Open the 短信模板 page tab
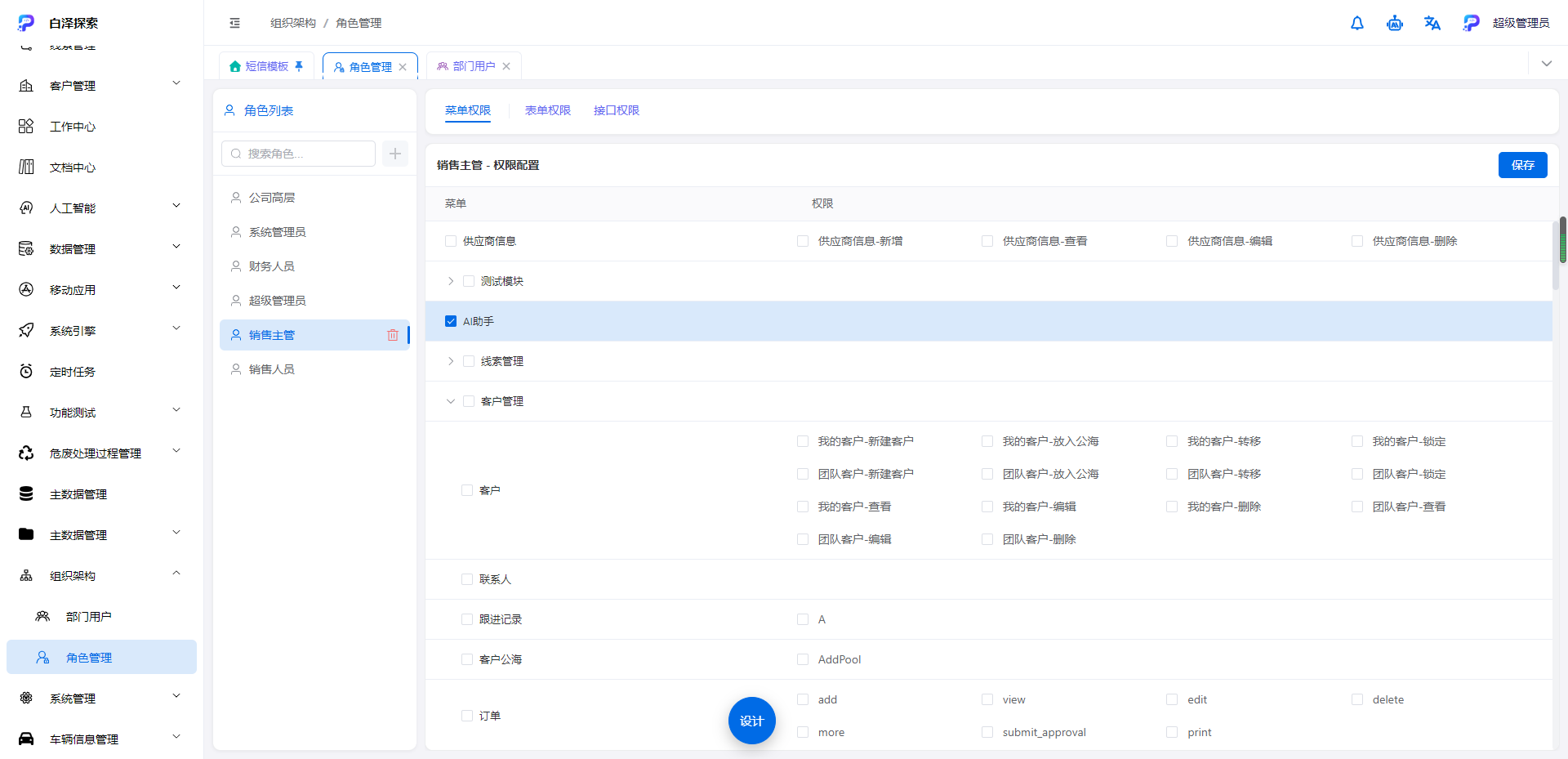 click(267, 66)
